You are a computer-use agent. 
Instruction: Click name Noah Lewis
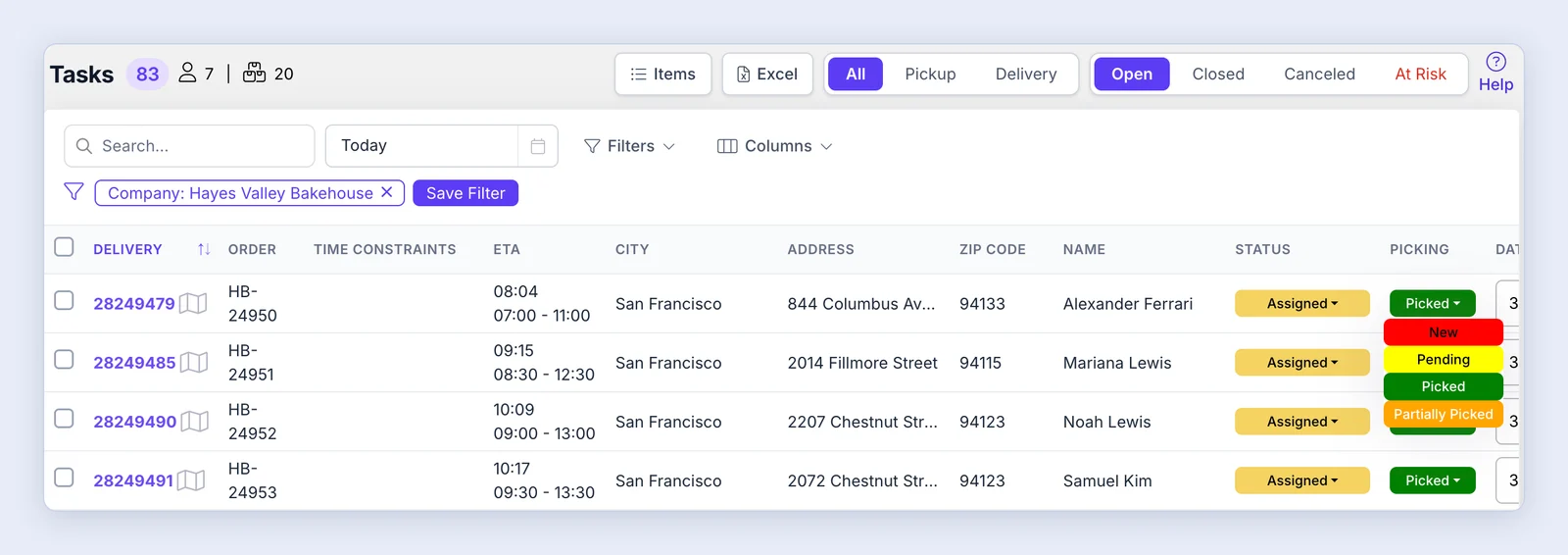pyautogui.click(x=1107, y=422)
